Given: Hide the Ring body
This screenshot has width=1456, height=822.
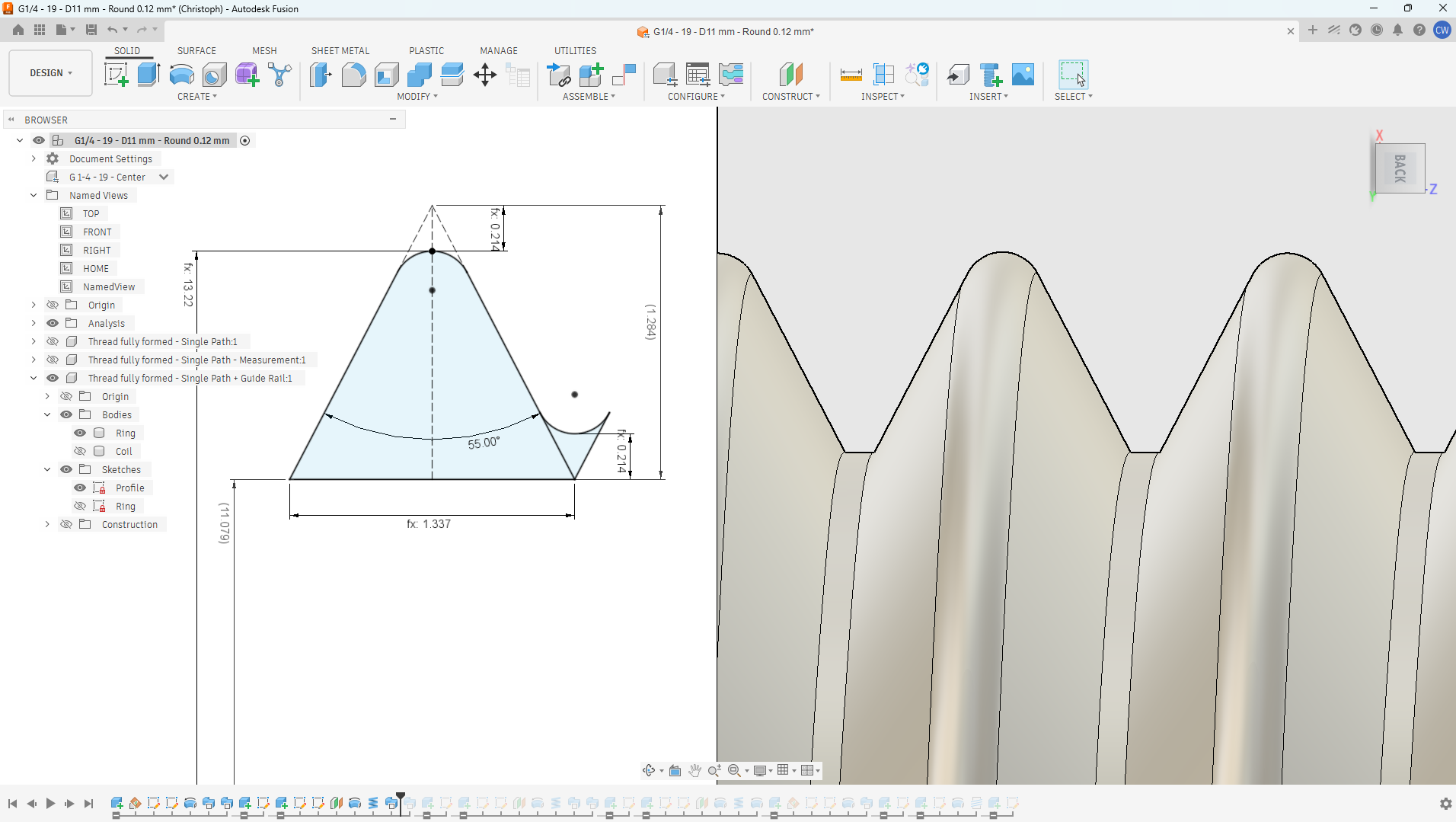Looking at the screenshot, I should coord(80,433).
